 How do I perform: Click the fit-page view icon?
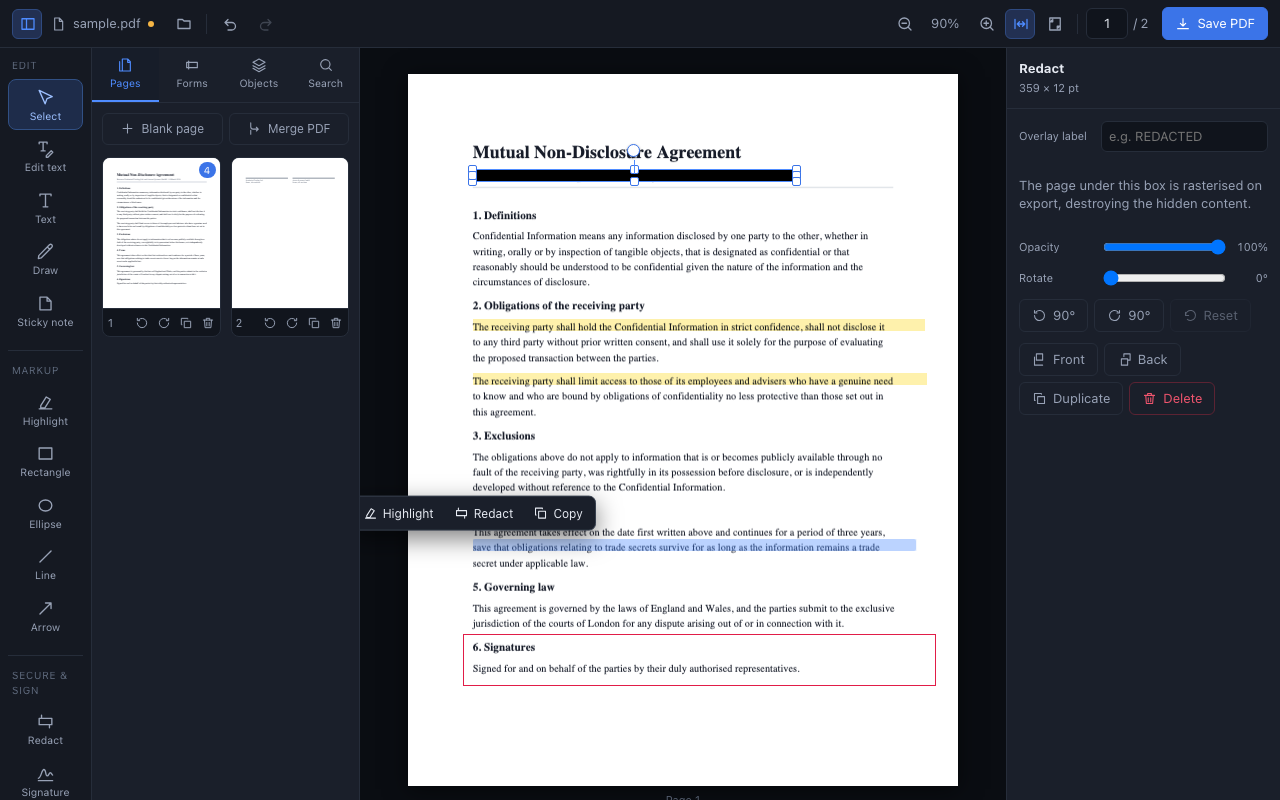1055,24
